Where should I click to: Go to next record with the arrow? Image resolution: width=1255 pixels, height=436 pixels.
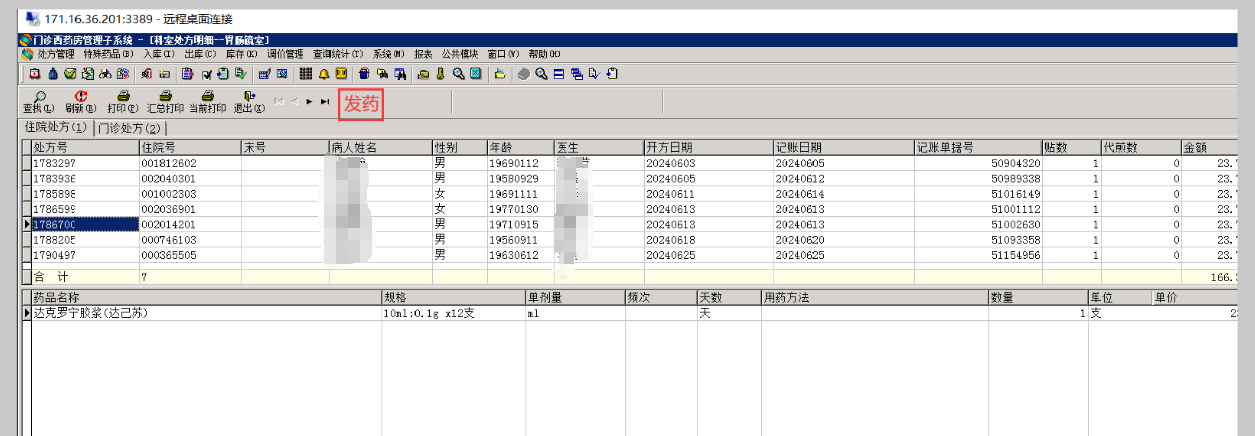pos(309,102)
